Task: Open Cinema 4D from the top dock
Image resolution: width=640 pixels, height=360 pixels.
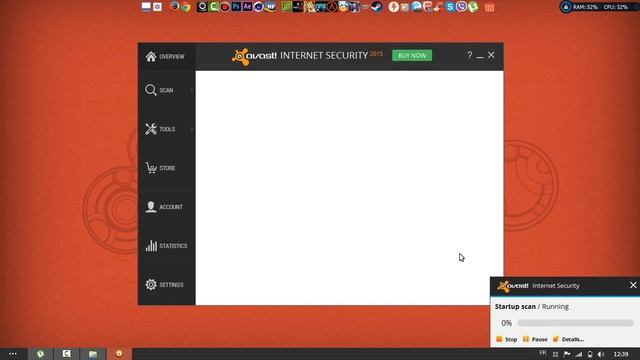Action: [x=258, y=7]
